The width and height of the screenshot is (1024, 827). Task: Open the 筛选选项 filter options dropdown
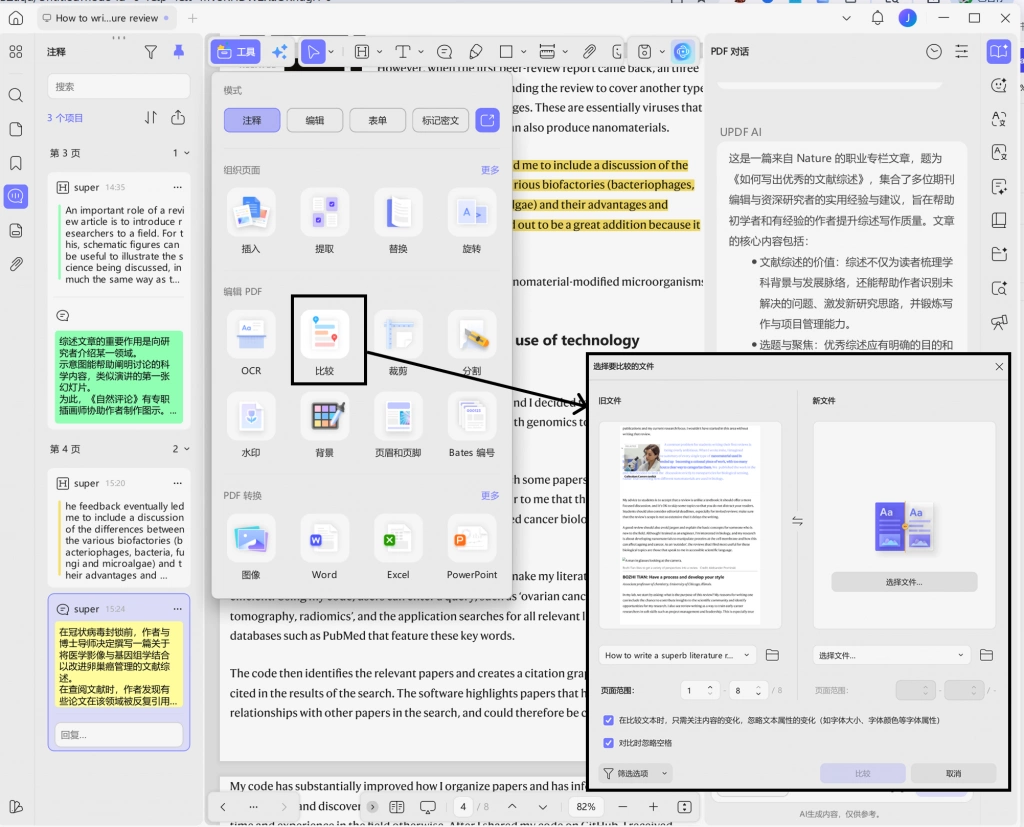pyautogui.click(x=635, y=773)
